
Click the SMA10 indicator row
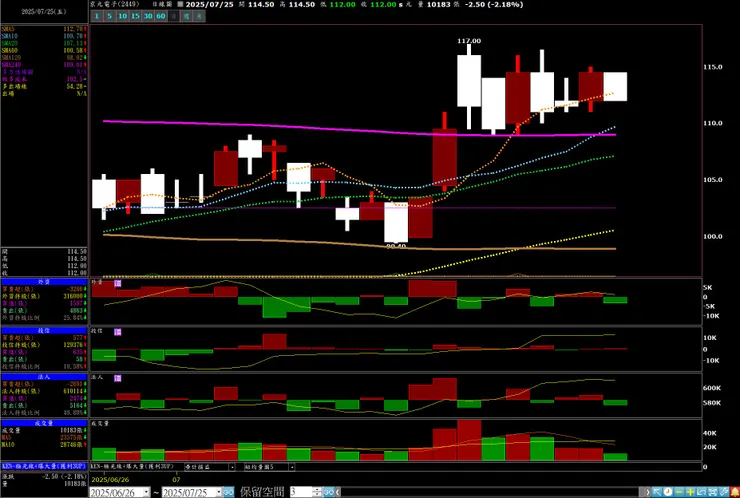pos(44,36)
